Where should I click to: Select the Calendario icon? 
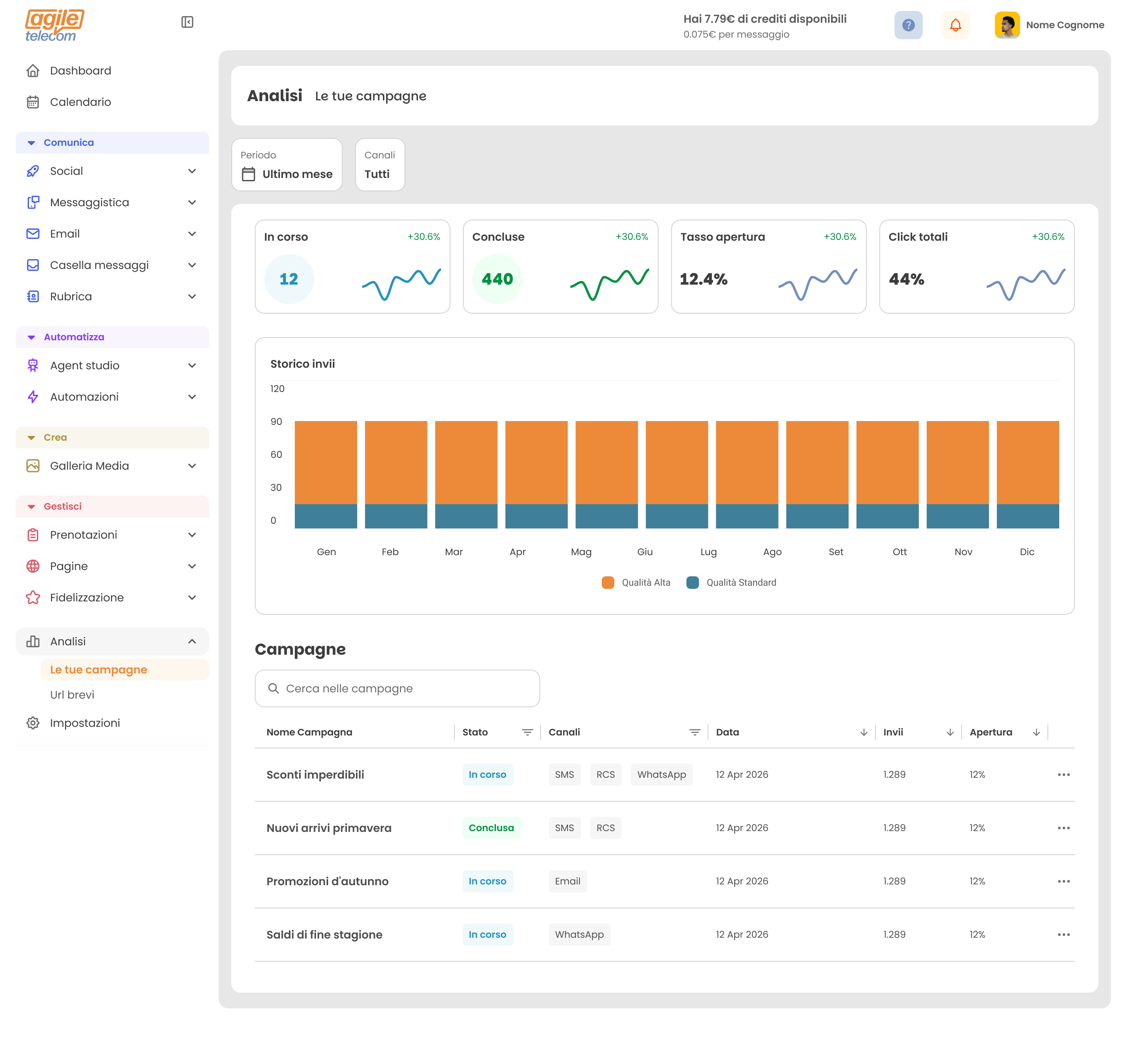[33, 102]
